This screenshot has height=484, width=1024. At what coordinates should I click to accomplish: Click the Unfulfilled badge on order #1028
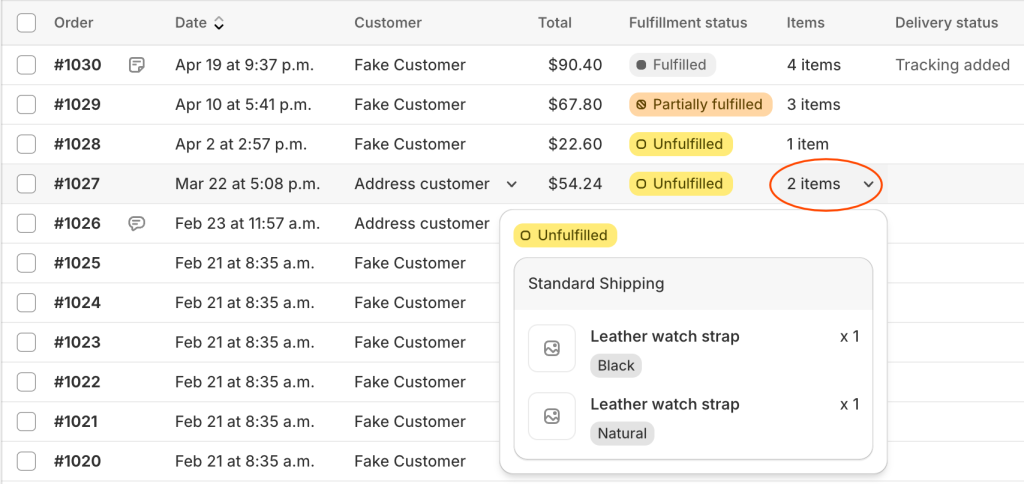tap(680, 144)
